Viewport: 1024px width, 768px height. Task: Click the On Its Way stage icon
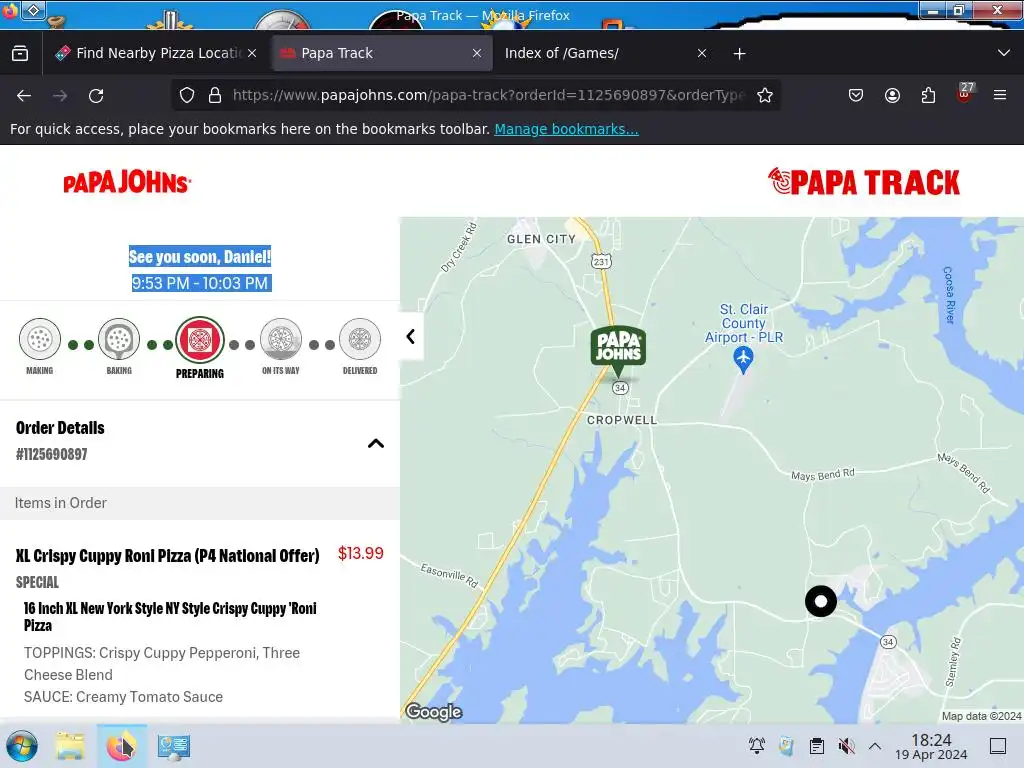point(281,339)
